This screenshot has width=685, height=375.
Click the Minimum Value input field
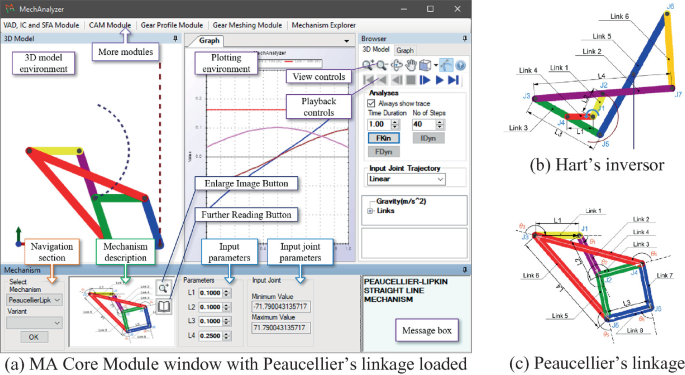coord(281,306)
